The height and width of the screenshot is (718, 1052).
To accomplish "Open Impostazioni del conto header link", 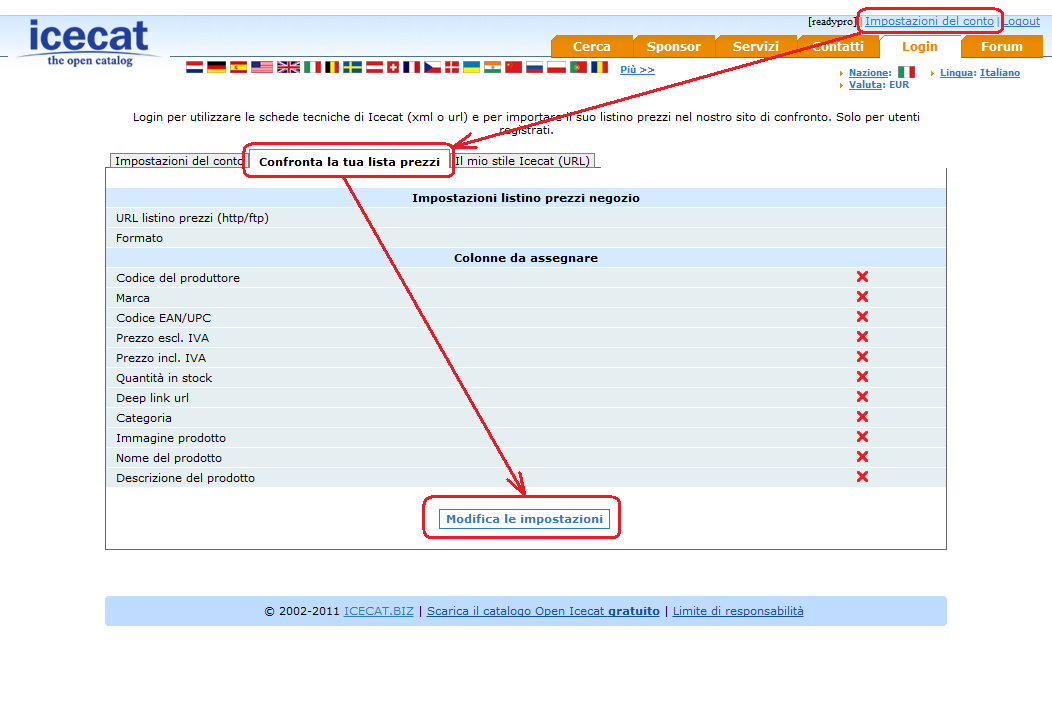I will click(929, 21).
